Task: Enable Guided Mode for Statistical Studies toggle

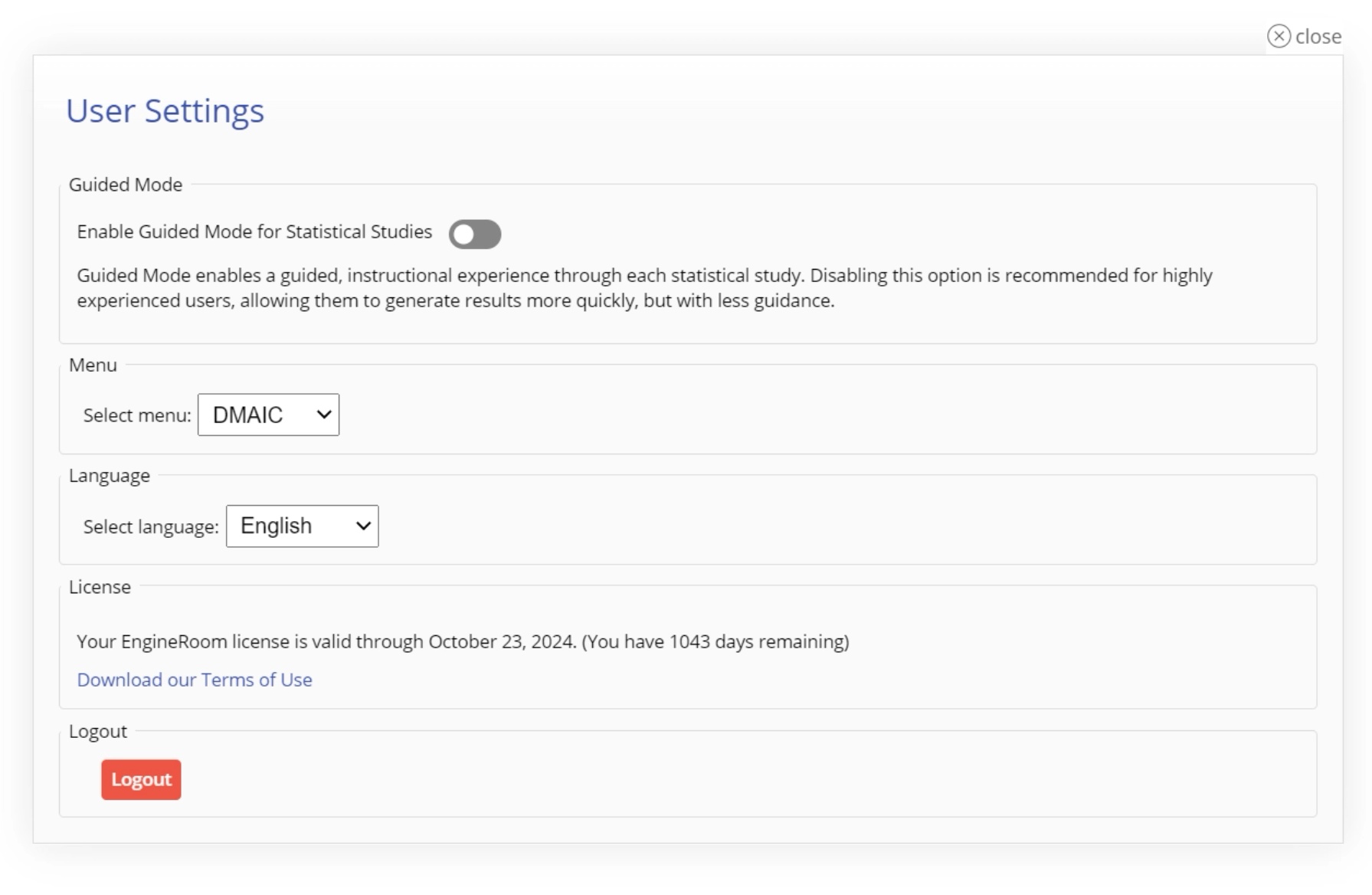Action: 475,234
